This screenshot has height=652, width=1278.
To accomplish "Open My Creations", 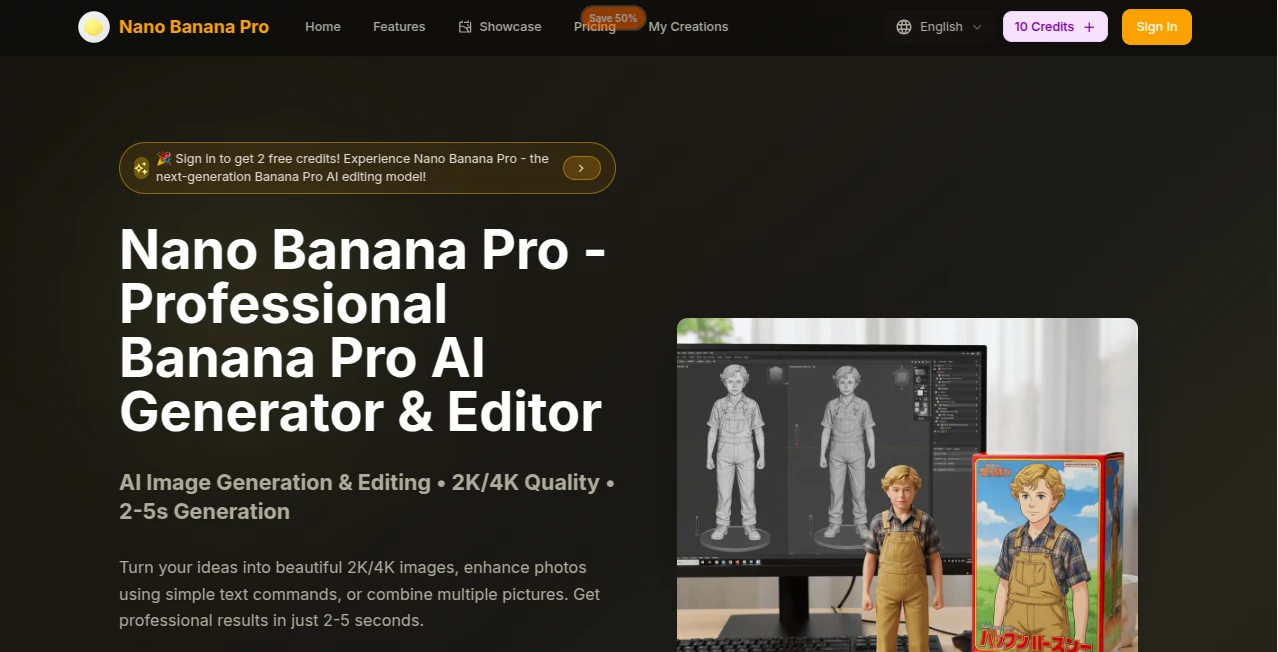I will pos(687,27).
